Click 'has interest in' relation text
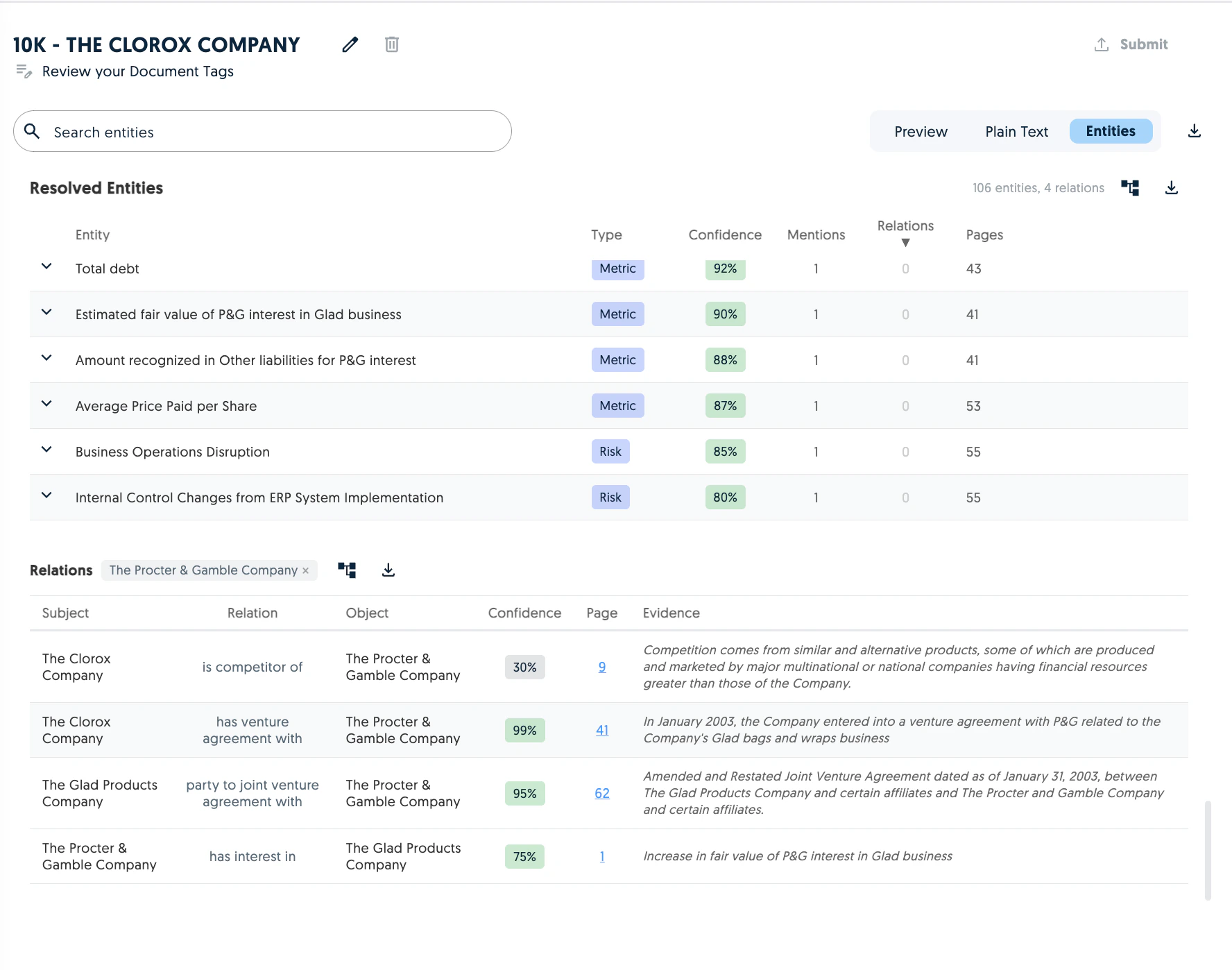This screenshot has width=1232, height=970. tap(253, 856)
